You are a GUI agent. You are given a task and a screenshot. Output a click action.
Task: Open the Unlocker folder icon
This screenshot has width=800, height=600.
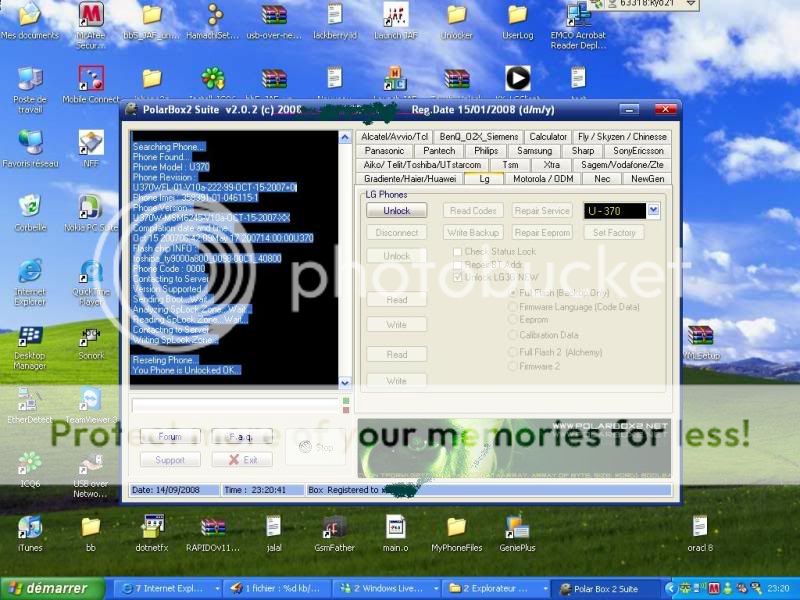pos(457,20)
